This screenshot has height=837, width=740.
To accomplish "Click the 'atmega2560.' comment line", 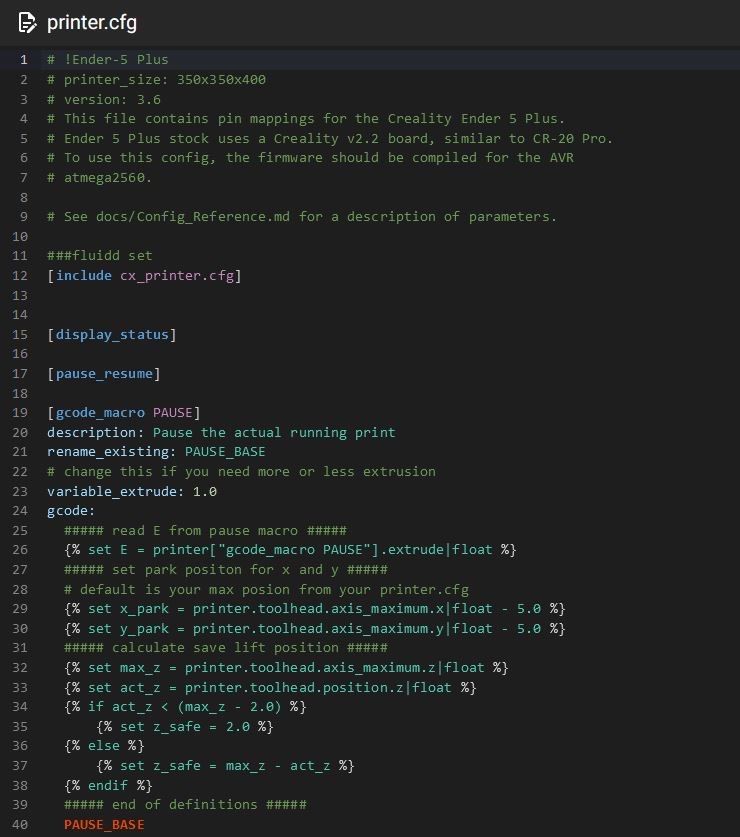I will point(99,177).
